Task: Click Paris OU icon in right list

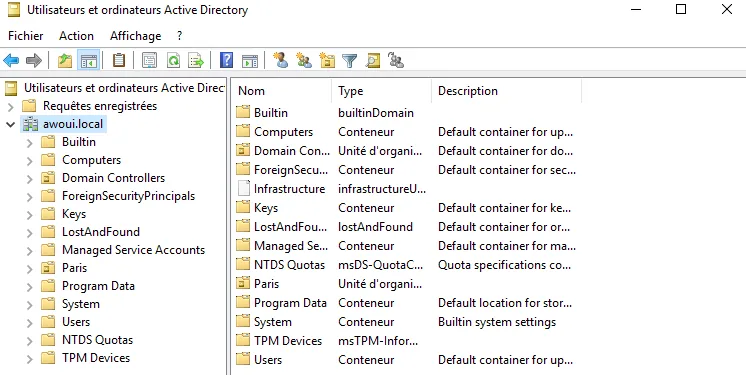Action: pos(243,284)
